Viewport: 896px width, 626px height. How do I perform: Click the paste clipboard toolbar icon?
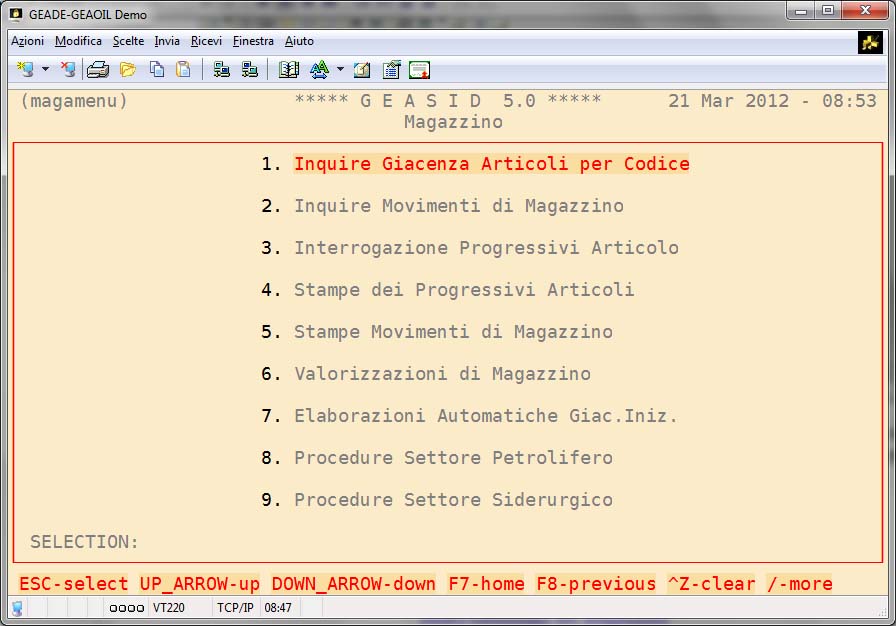(183, 70)
